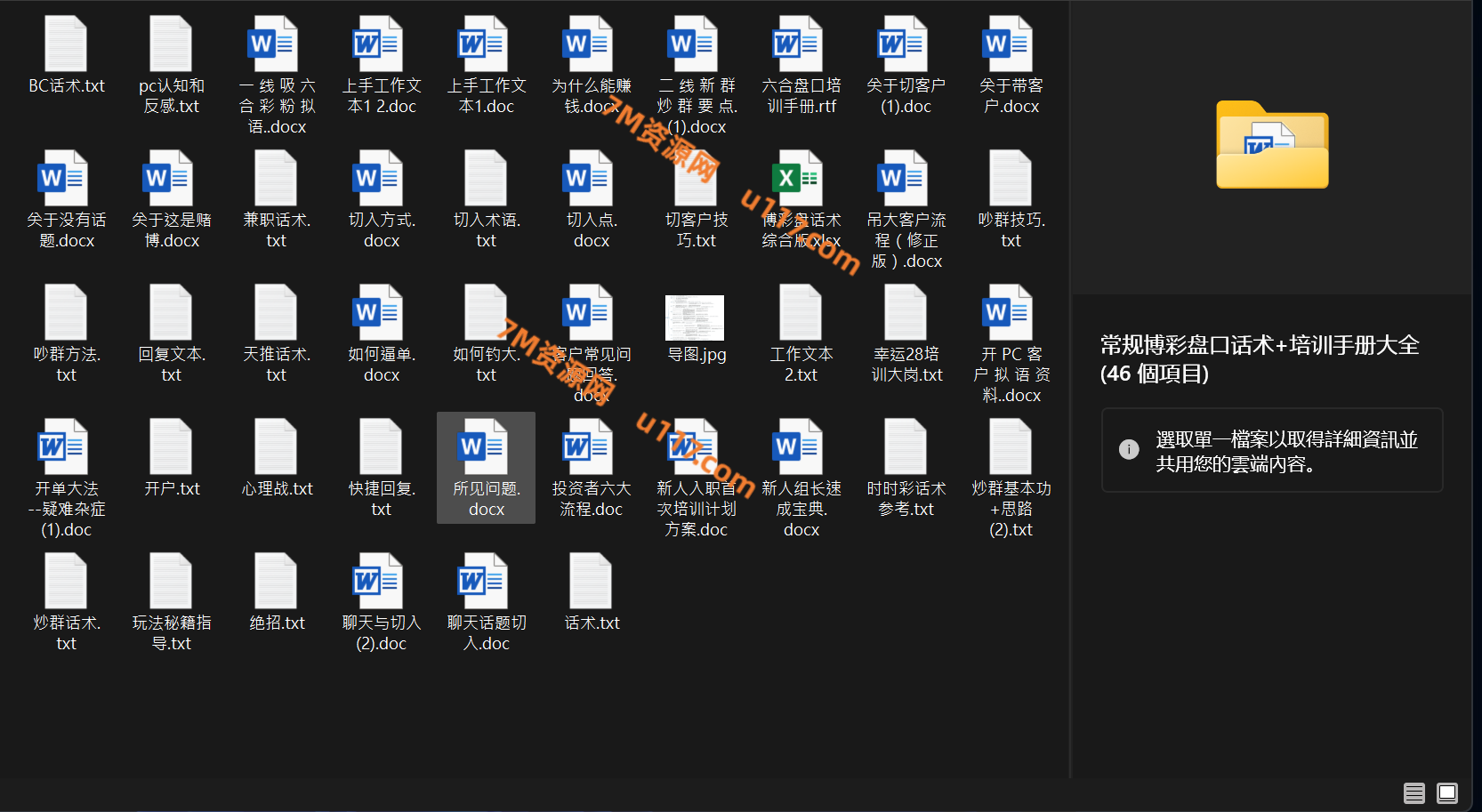
Task: Click the folder preview icon in details pane
Action: [x=1272, y=146]
